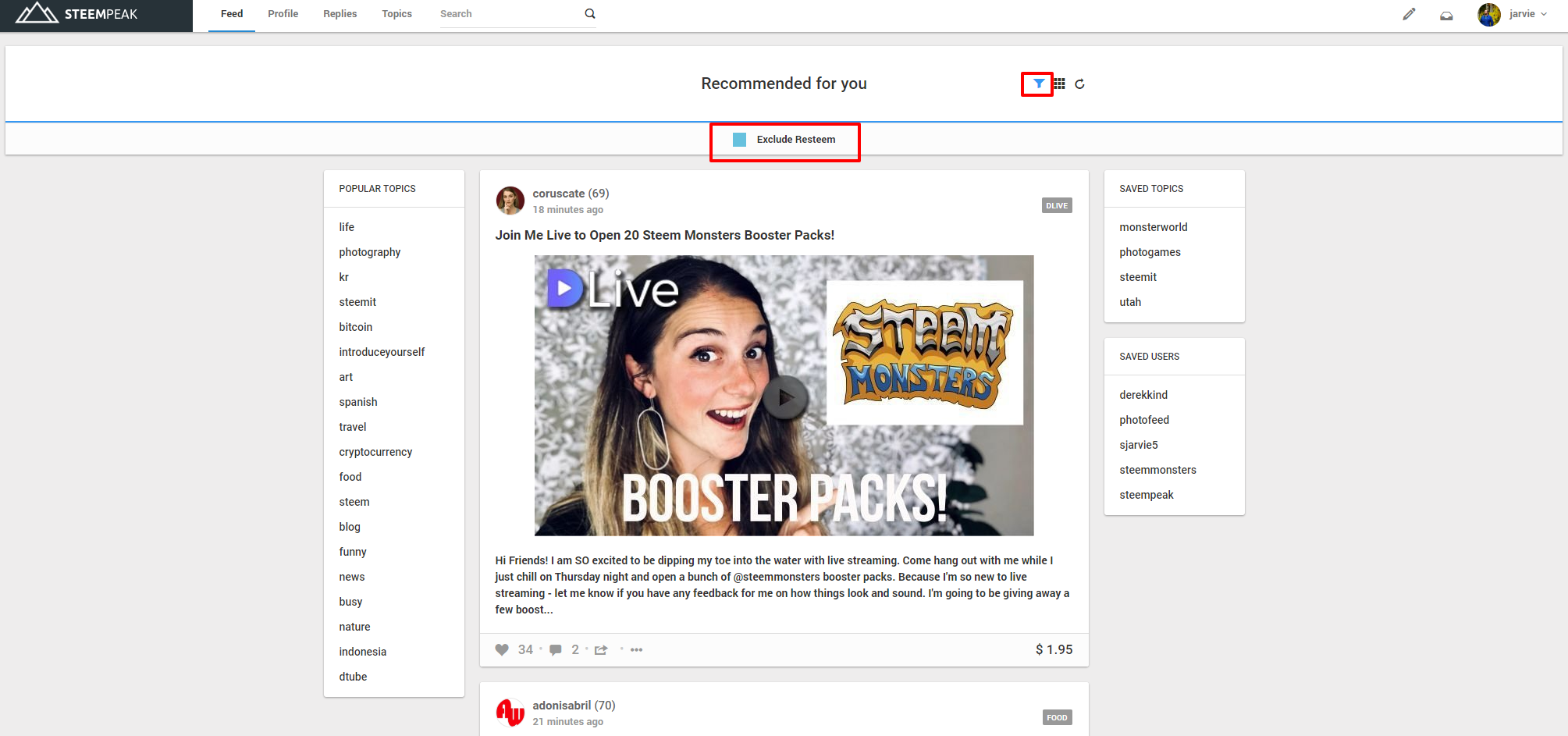Open the pencil compose post icon
Image resolution: width=1568 pixels, height=736 pixels.
(x=1409, y=14)
